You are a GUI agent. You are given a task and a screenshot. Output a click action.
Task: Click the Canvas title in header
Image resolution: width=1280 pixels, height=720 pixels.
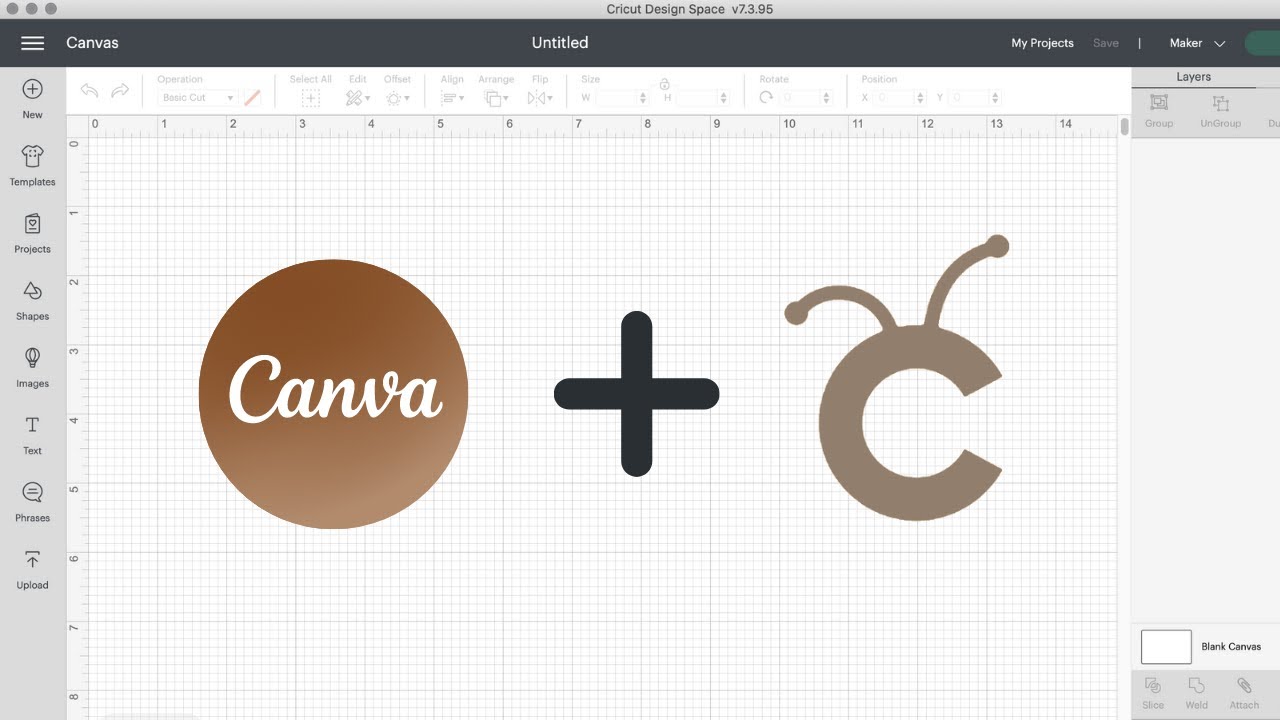92,43
